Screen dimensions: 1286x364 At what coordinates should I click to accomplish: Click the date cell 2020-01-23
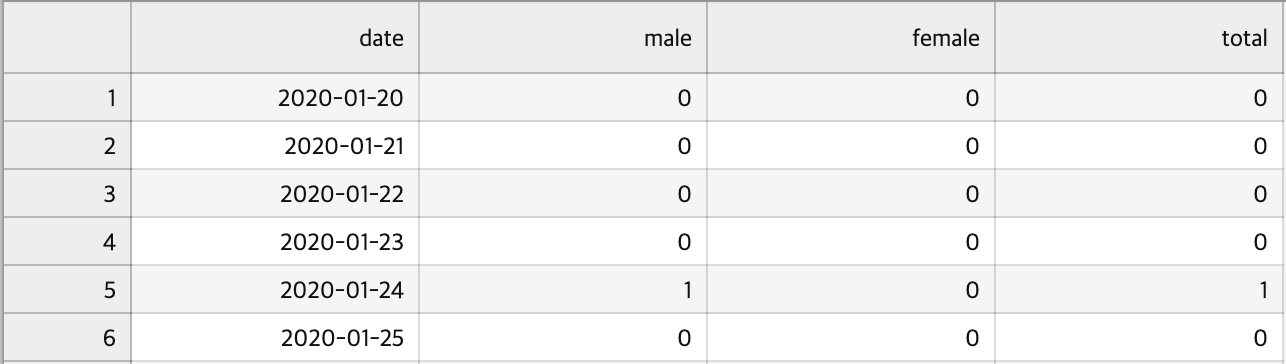[x=275, y=241]
